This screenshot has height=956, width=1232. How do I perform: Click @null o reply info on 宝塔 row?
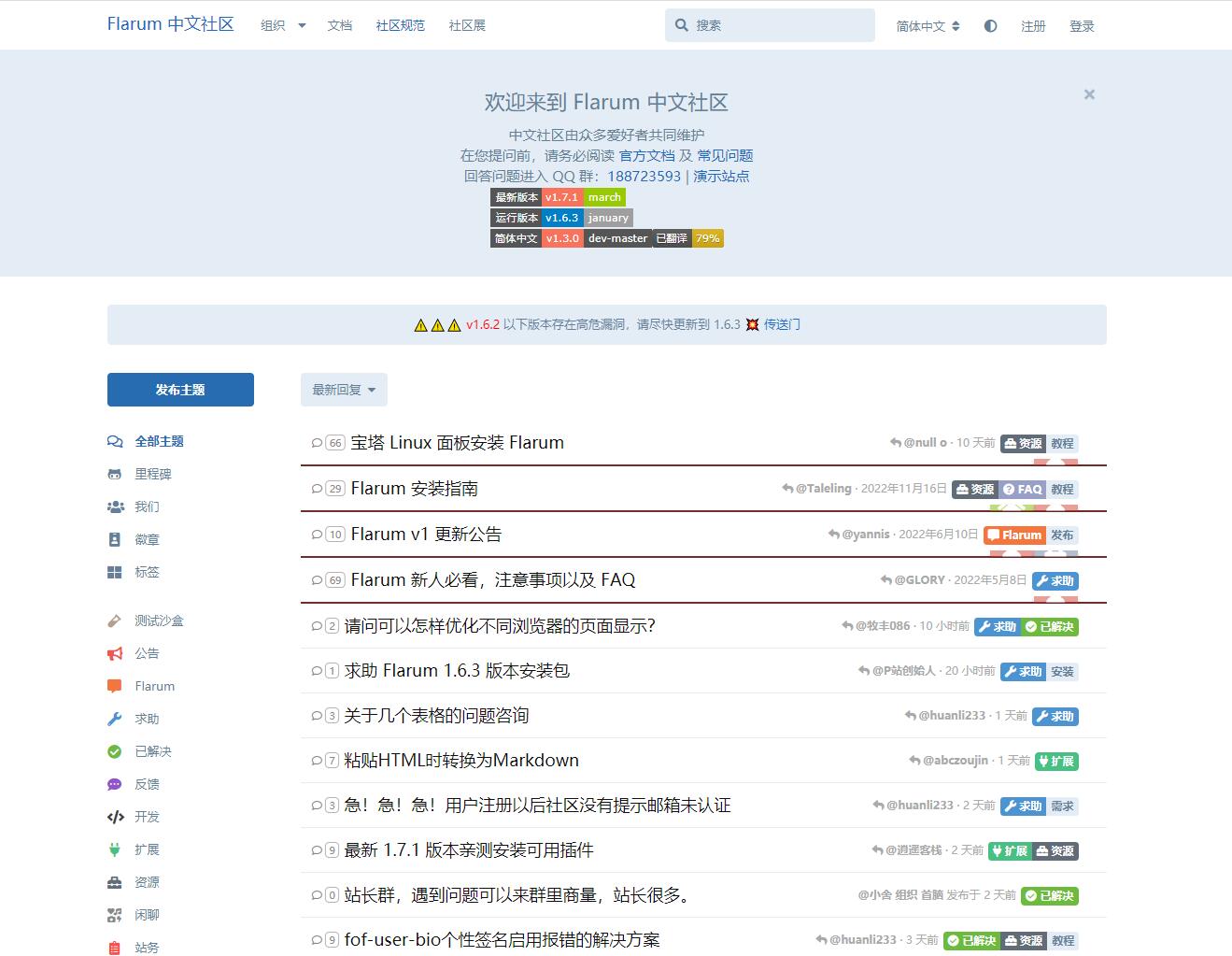pos(942,443)
